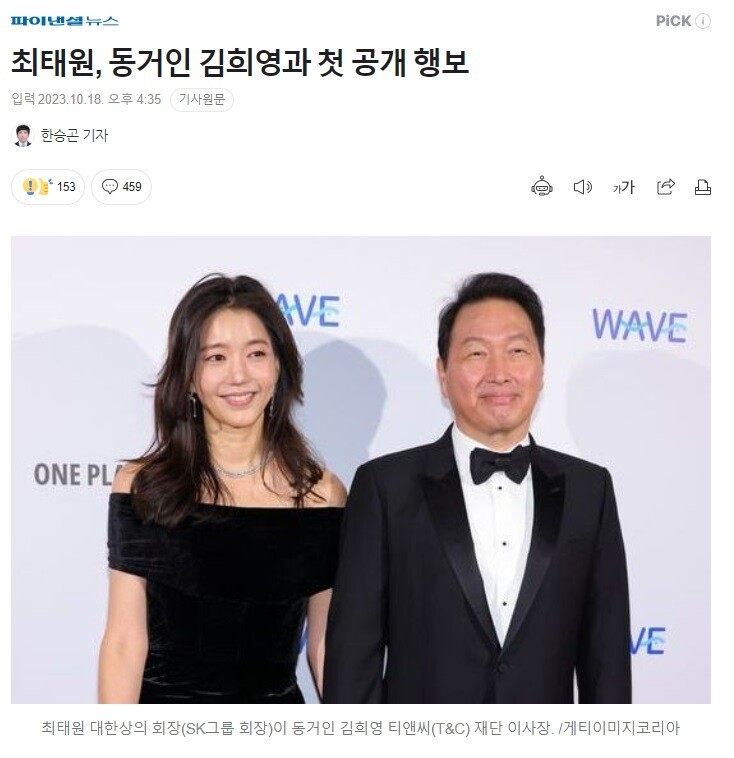Open the 가가 font size setting
The image size is (734, 758).
coord(623,187)
